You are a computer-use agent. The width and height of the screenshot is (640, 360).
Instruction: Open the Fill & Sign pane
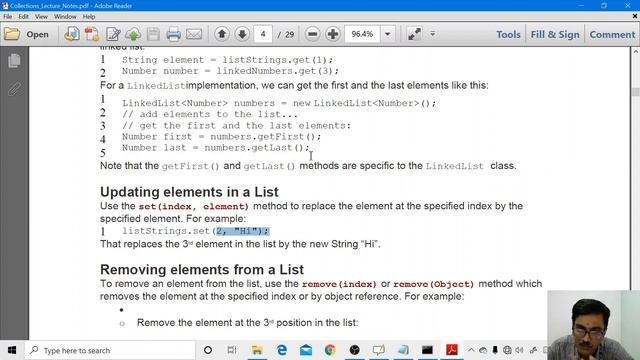pyautogui.click(x=555, y=34)
